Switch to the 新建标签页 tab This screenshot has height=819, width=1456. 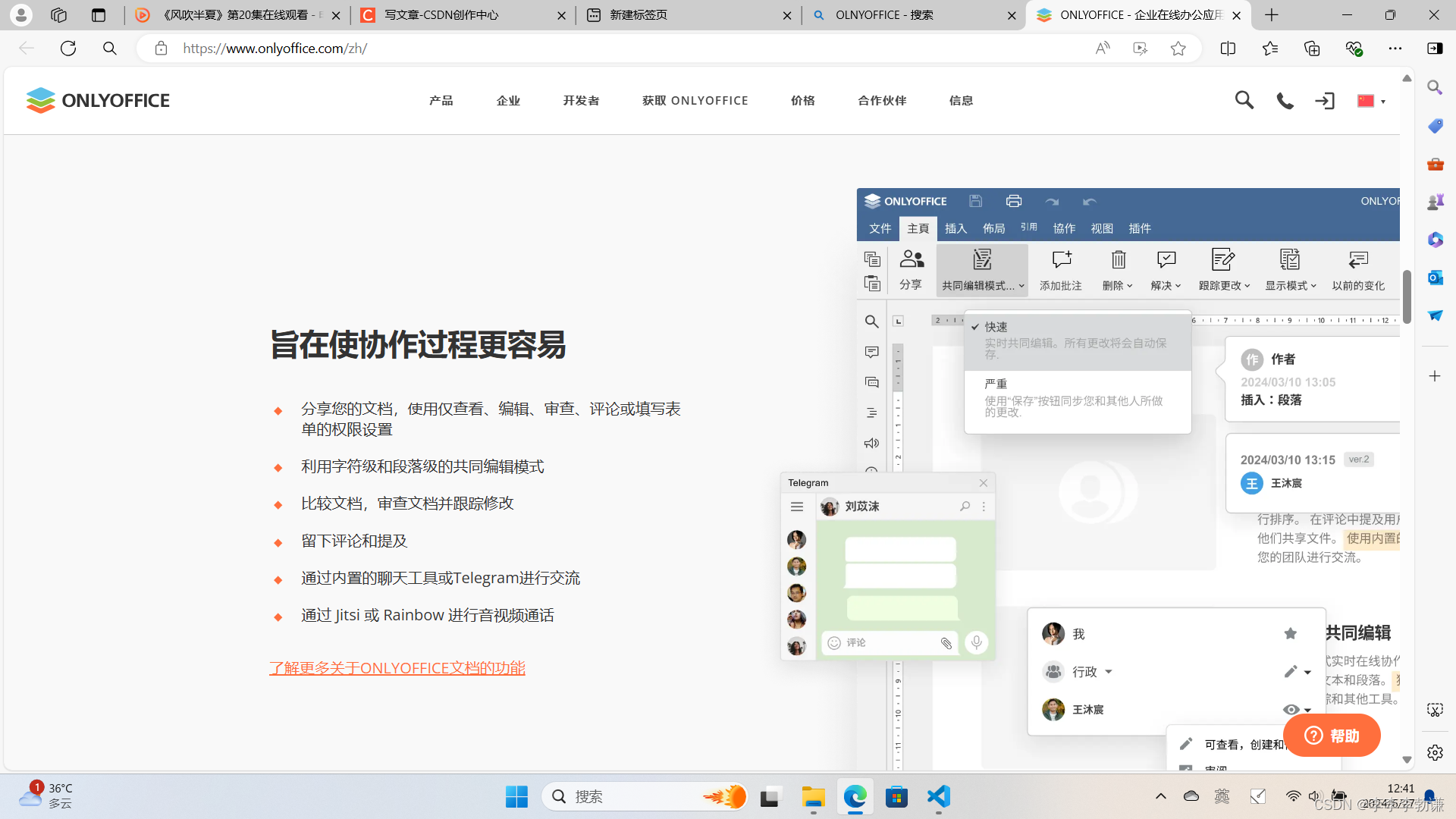[x=689, y=15]
